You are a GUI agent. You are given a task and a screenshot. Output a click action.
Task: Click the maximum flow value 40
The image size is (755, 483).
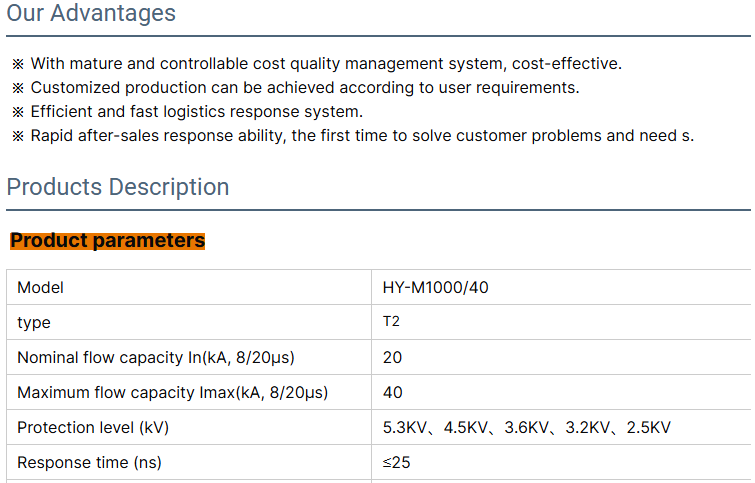tap(392, 393)
